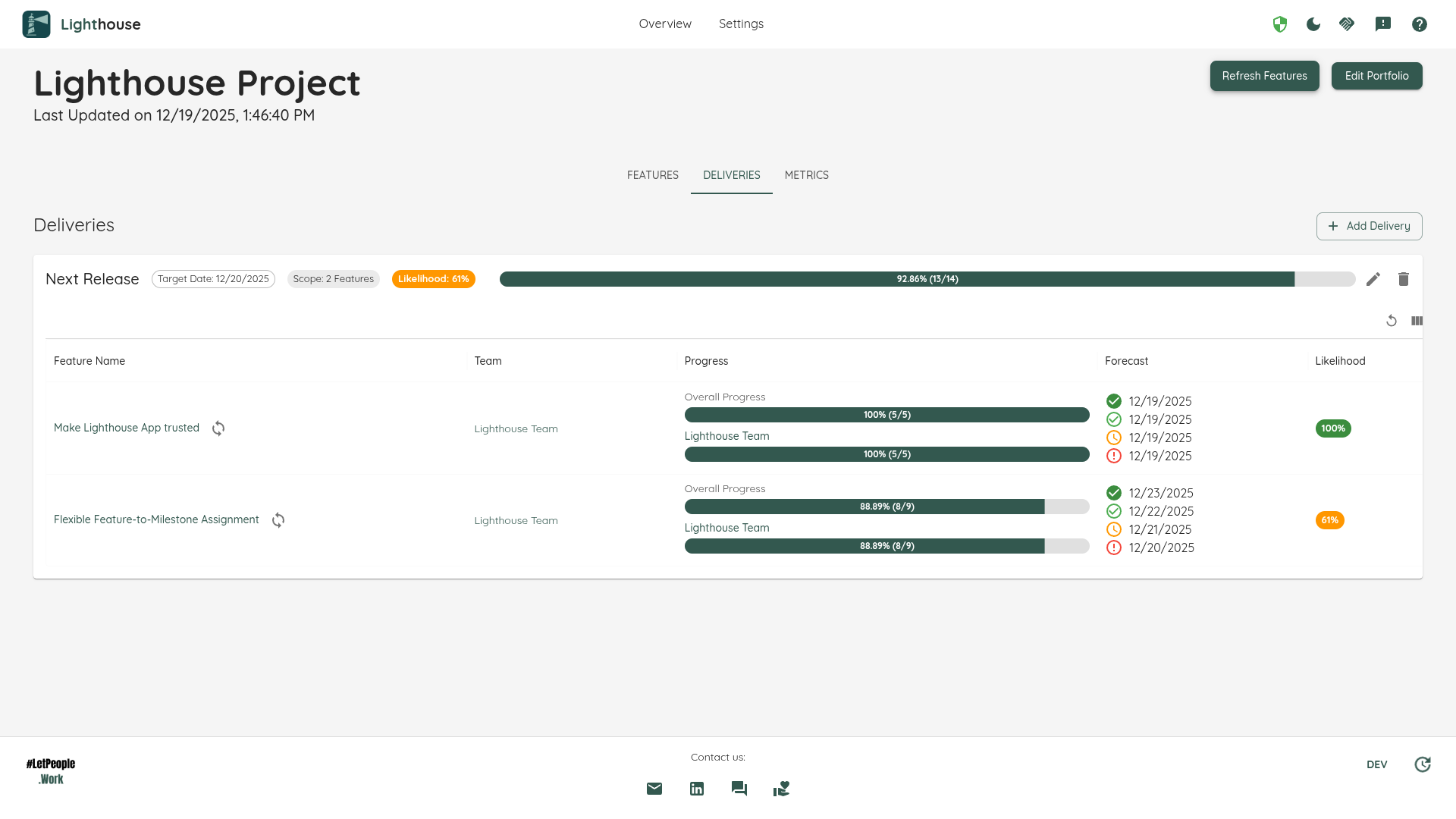
Task: Click the 92.86% delivery progress bar
Action: pos(927,279)
